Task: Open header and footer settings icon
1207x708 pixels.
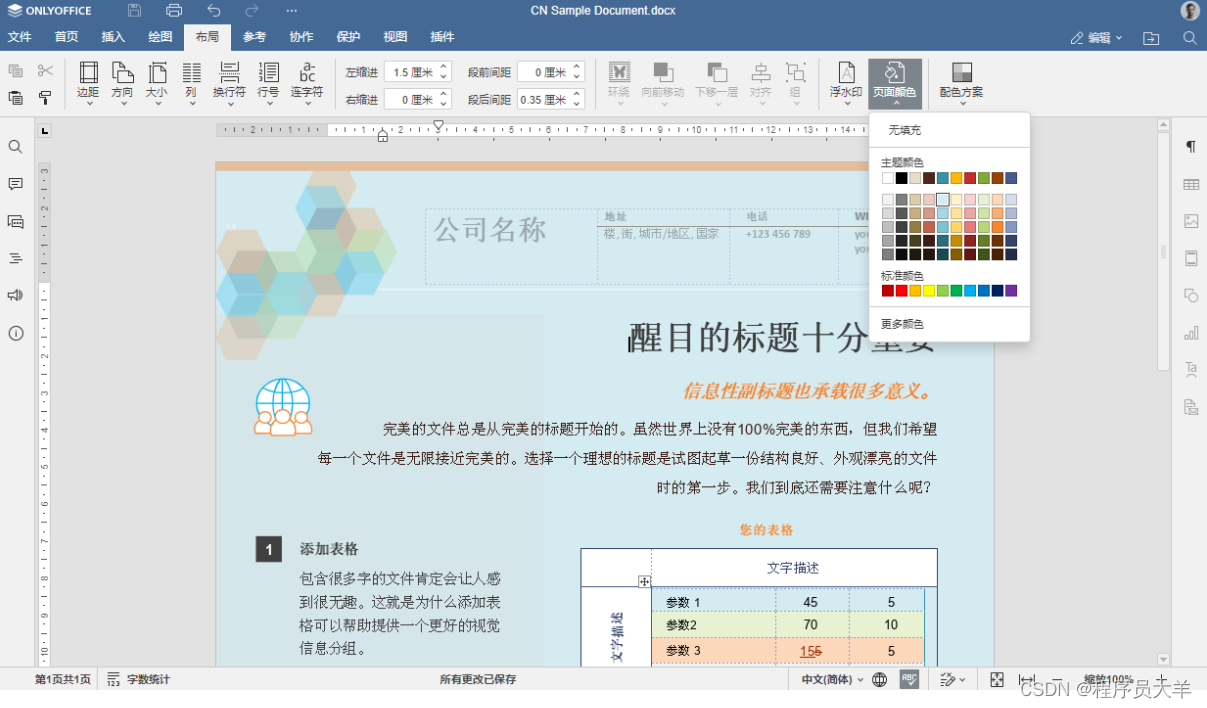Action: [1191, 258]
